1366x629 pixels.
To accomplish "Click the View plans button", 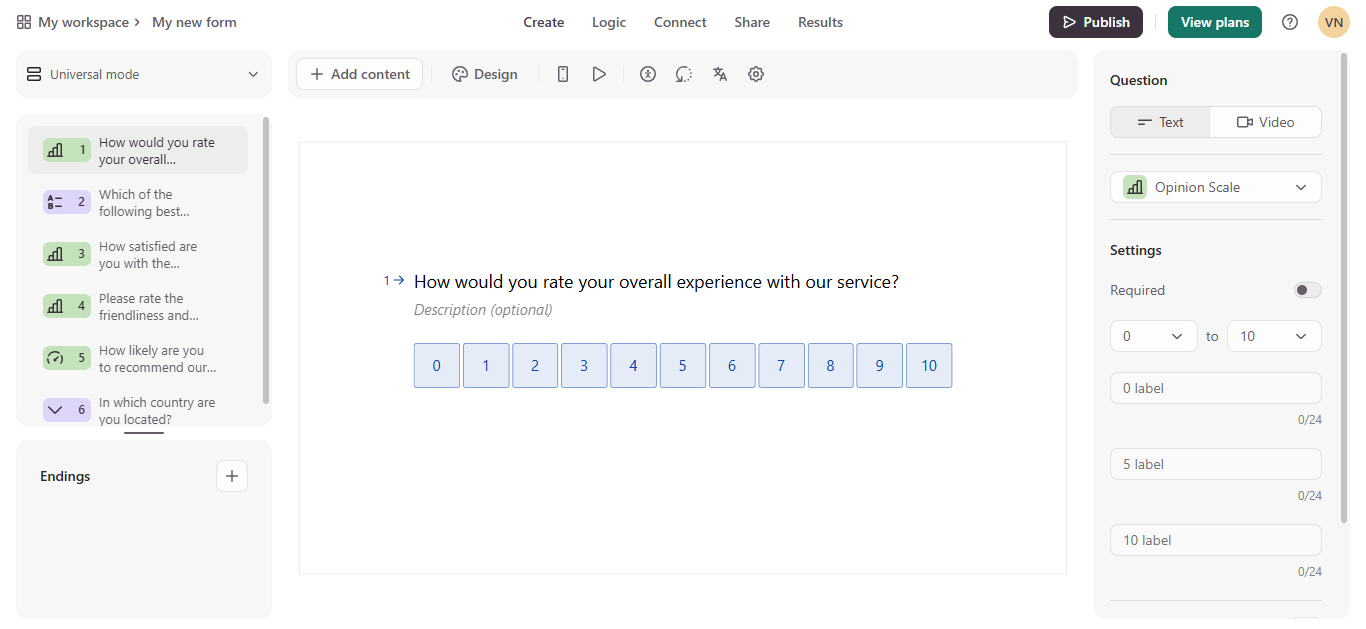I will click(x=1214, y=21).
